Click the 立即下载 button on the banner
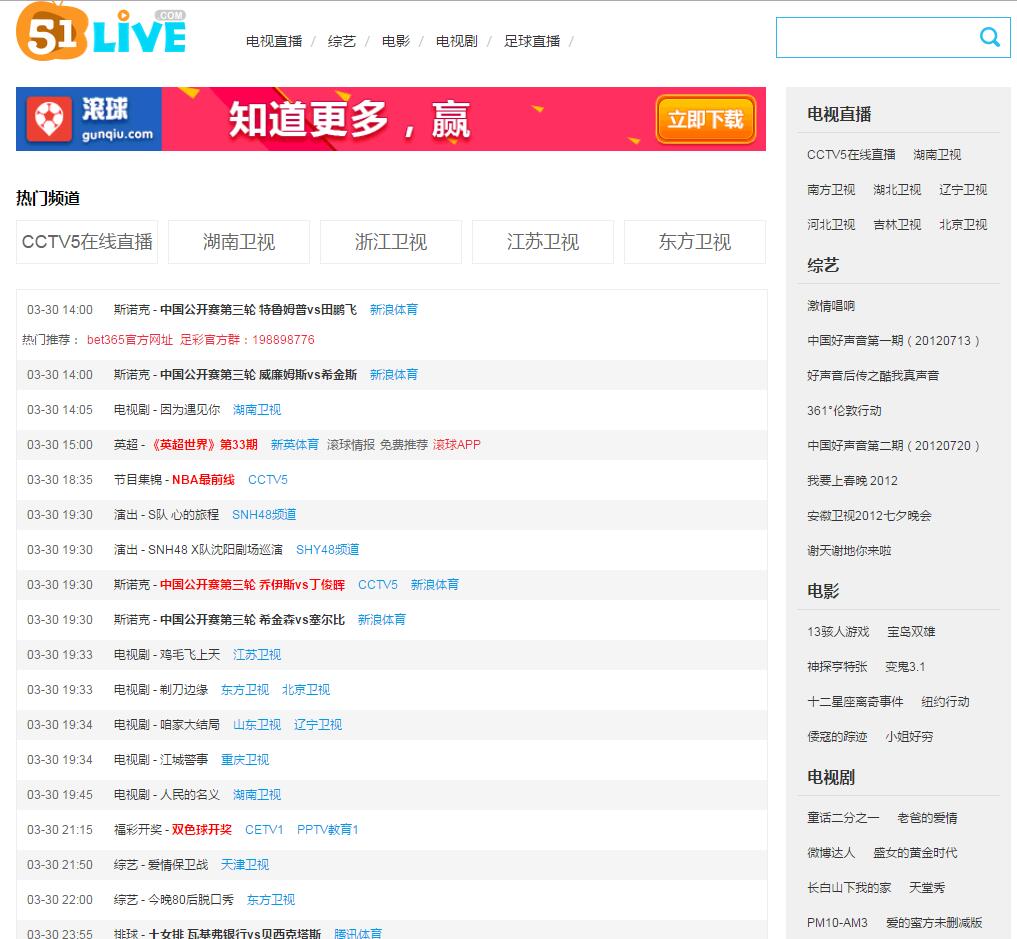This screenshot has width=1017, height=939. coord(706,119)
